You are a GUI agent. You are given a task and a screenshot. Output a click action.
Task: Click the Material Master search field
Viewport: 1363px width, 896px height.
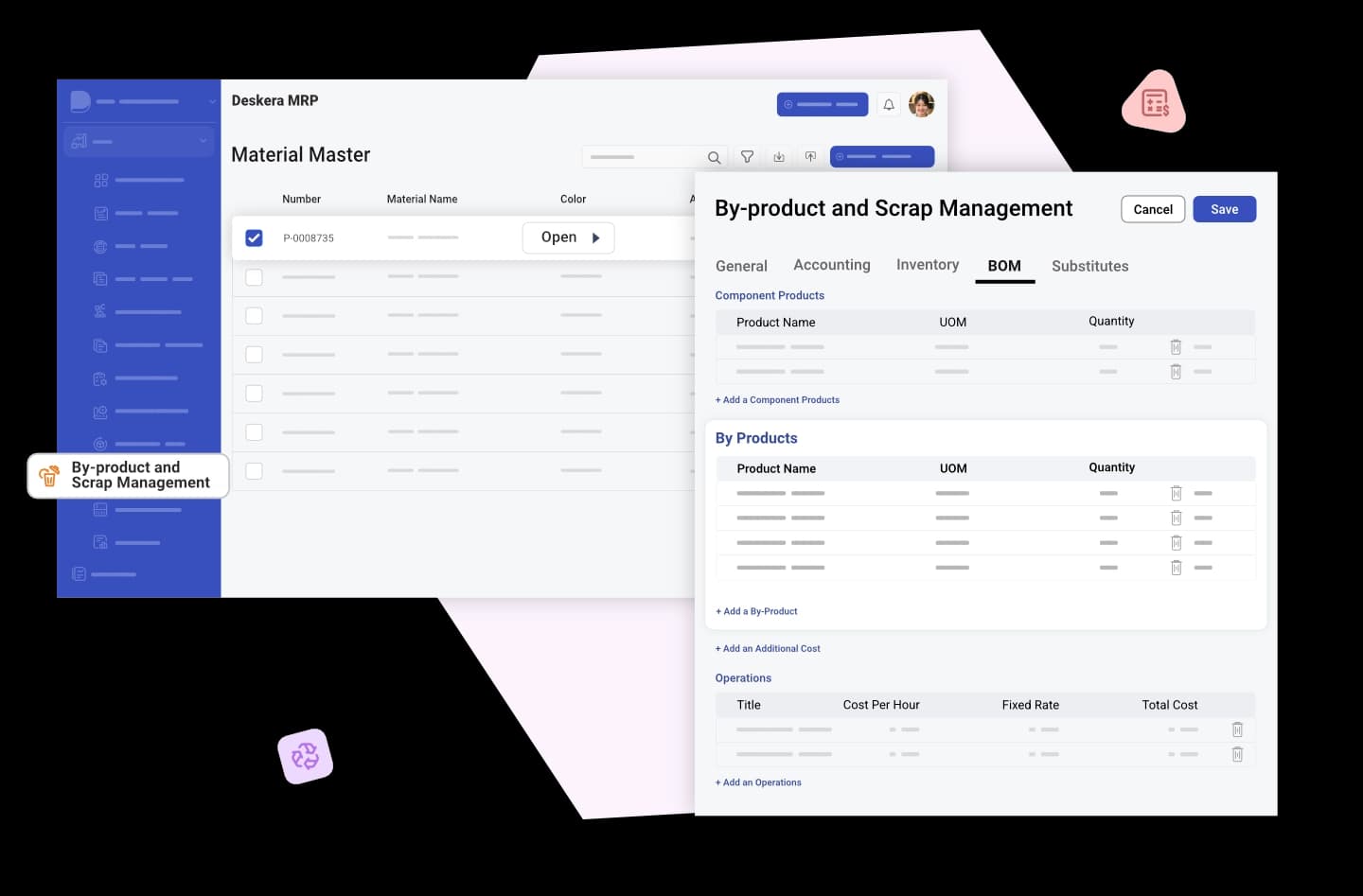(644, 157)
